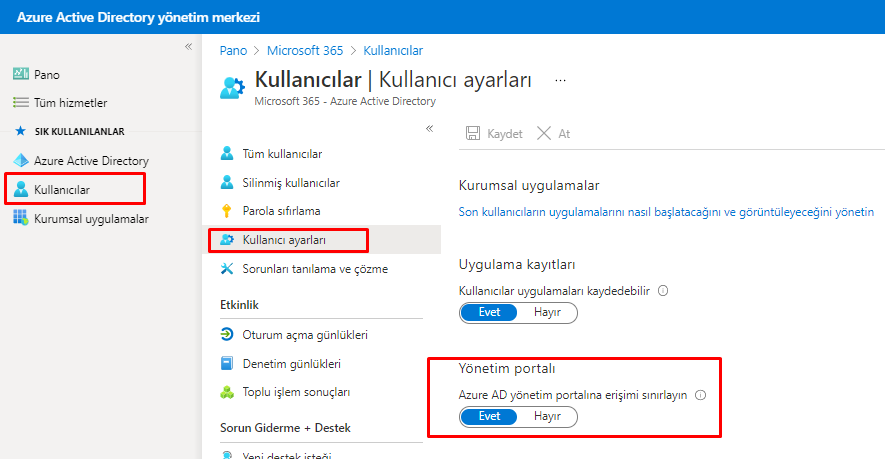This screenshot has height=459, width=885.
Task: Click the Kurumsal uygulamalar grid icon
Action: [21, 218]
